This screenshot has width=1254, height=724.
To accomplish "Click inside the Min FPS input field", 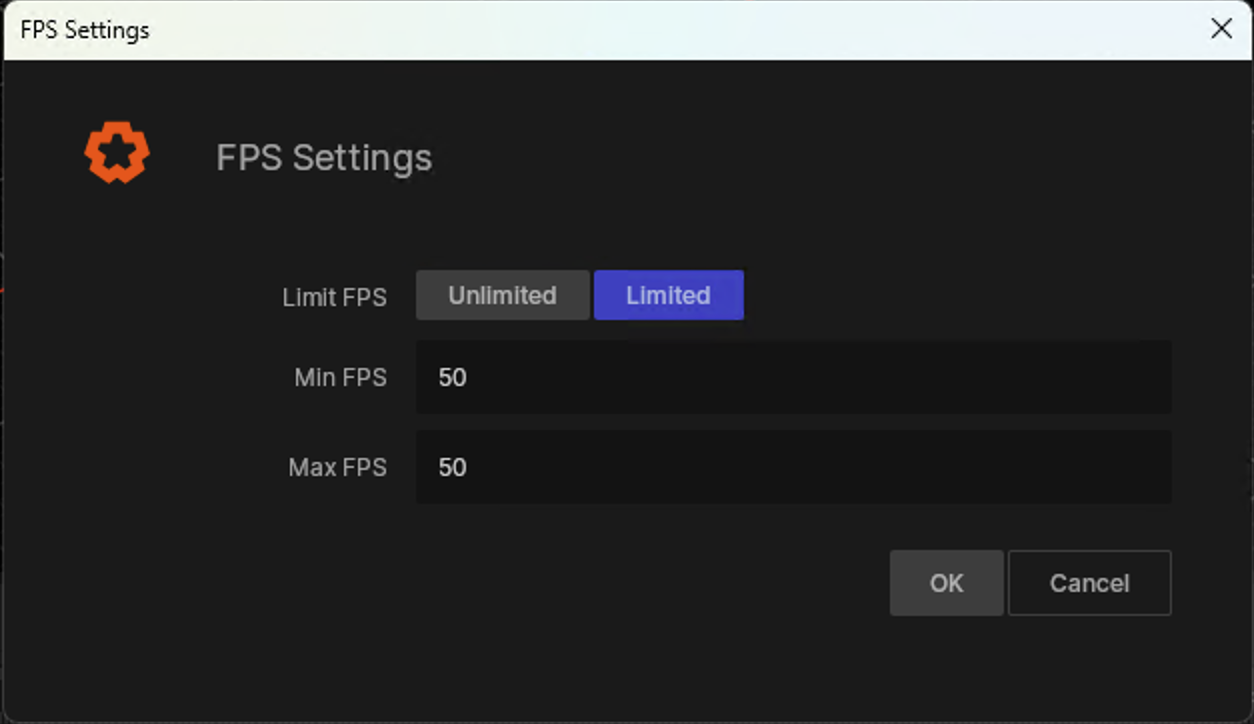I will click(793, 377).
